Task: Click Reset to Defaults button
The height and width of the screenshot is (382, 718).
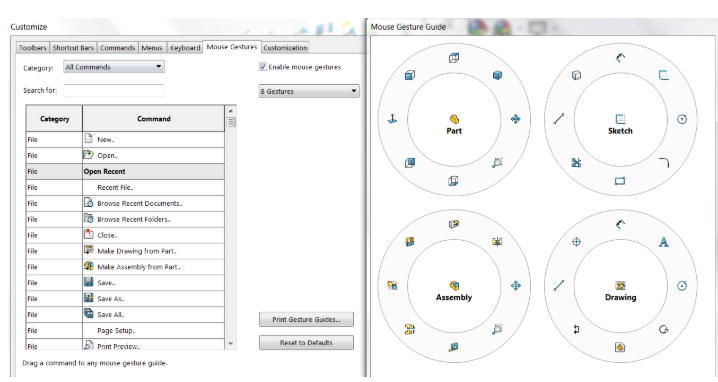Action: click(x=306, y=343)
